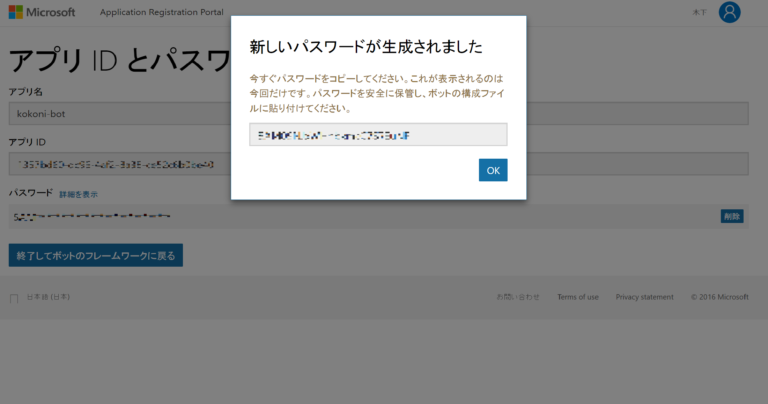
Task: Select 日本語 (日本) language option
Action: [x=47, y=297]
